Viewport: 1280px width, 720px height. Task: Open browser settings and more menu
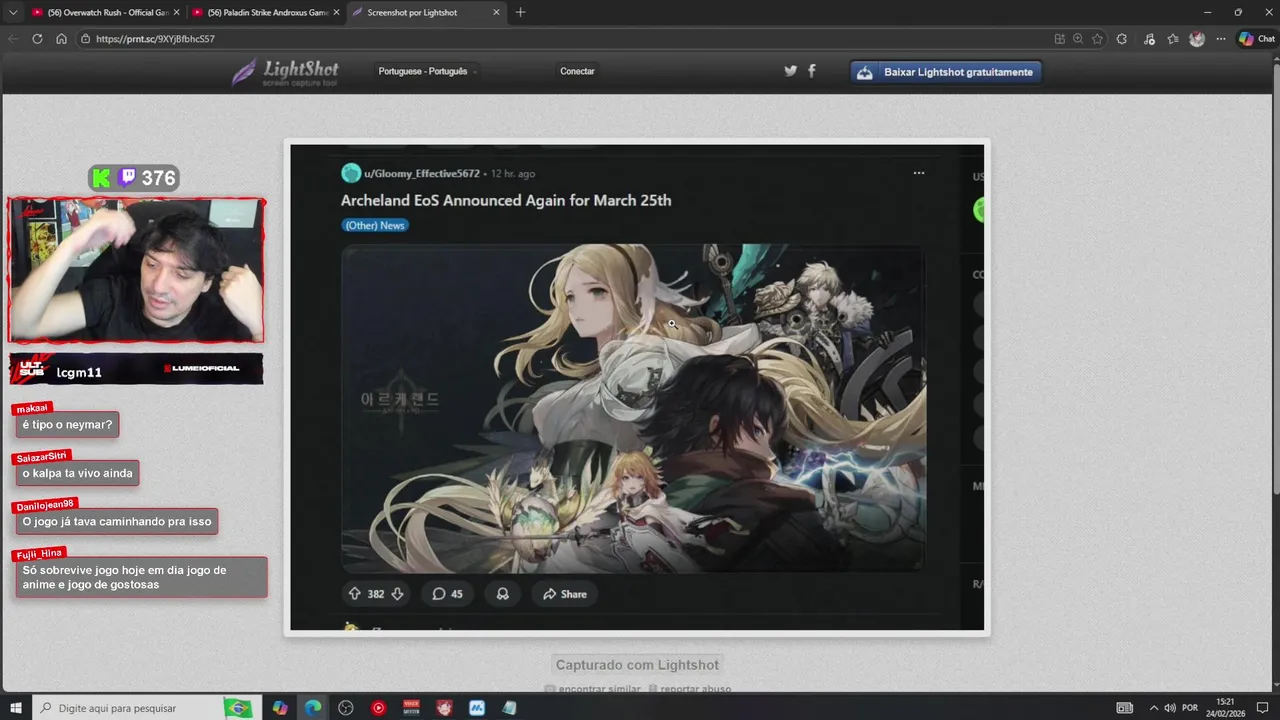pyautogui.click(x=1221, y=39)
